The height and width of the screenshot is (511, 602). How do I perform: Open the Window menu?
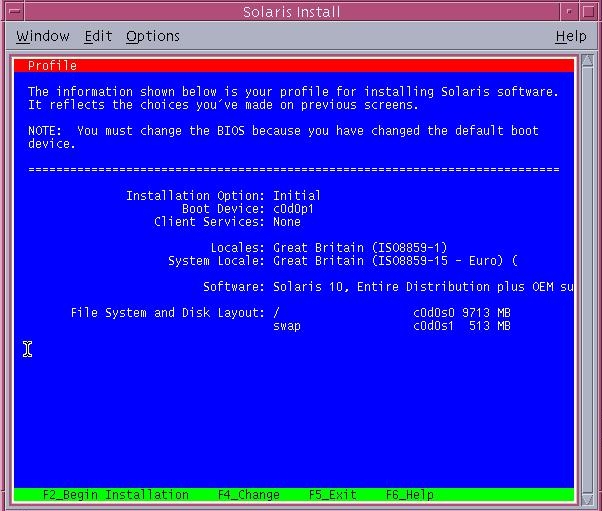point(43,36)
